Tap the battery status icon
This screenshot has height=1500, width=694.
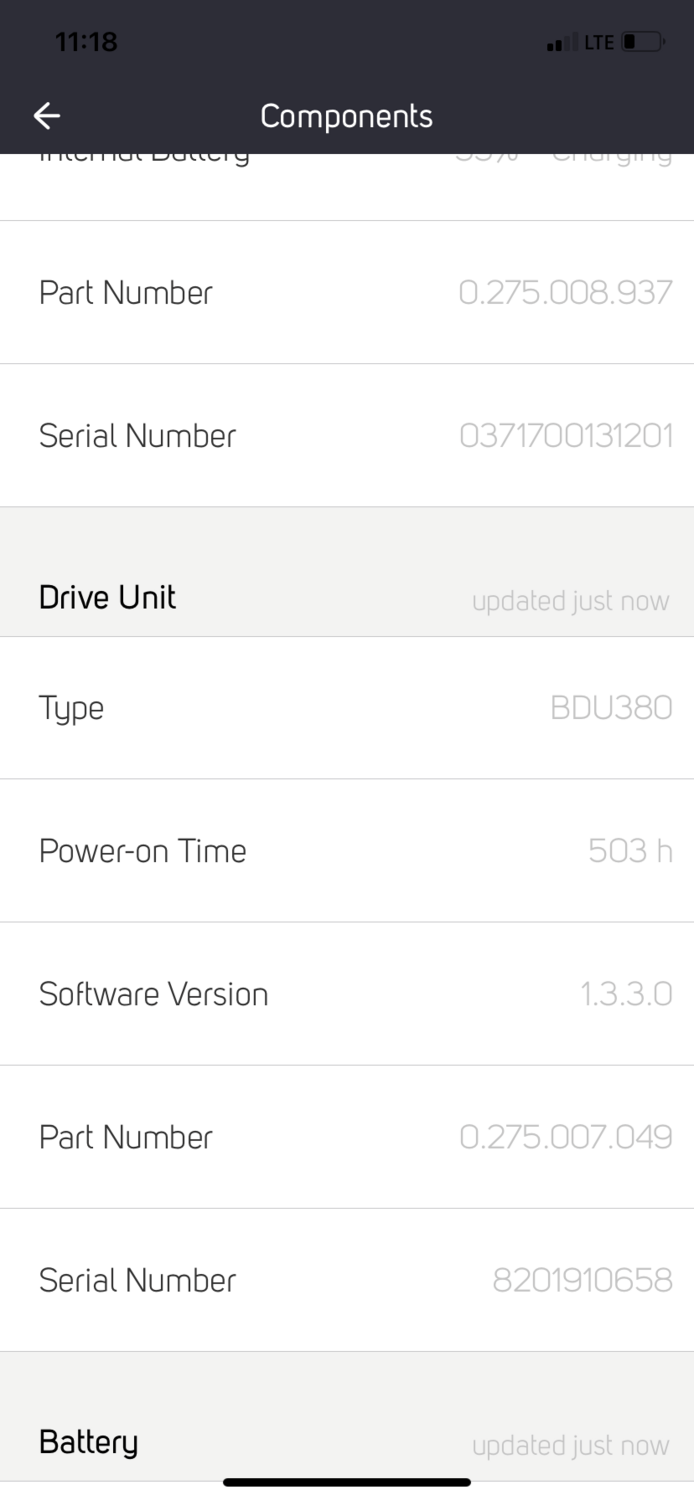643,43
